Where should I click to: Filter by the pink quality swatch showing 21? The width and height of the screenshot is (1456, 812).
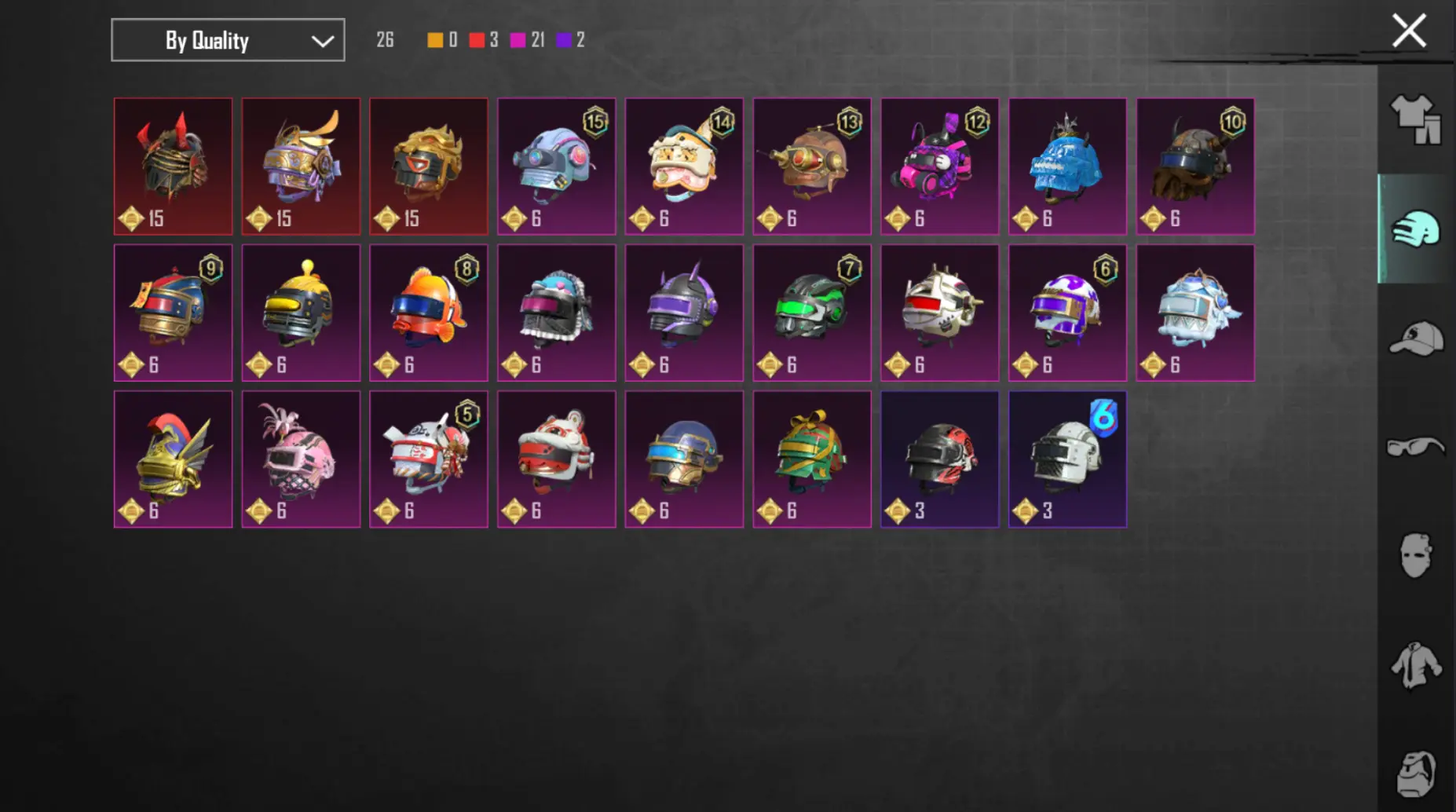pos(518,40)
